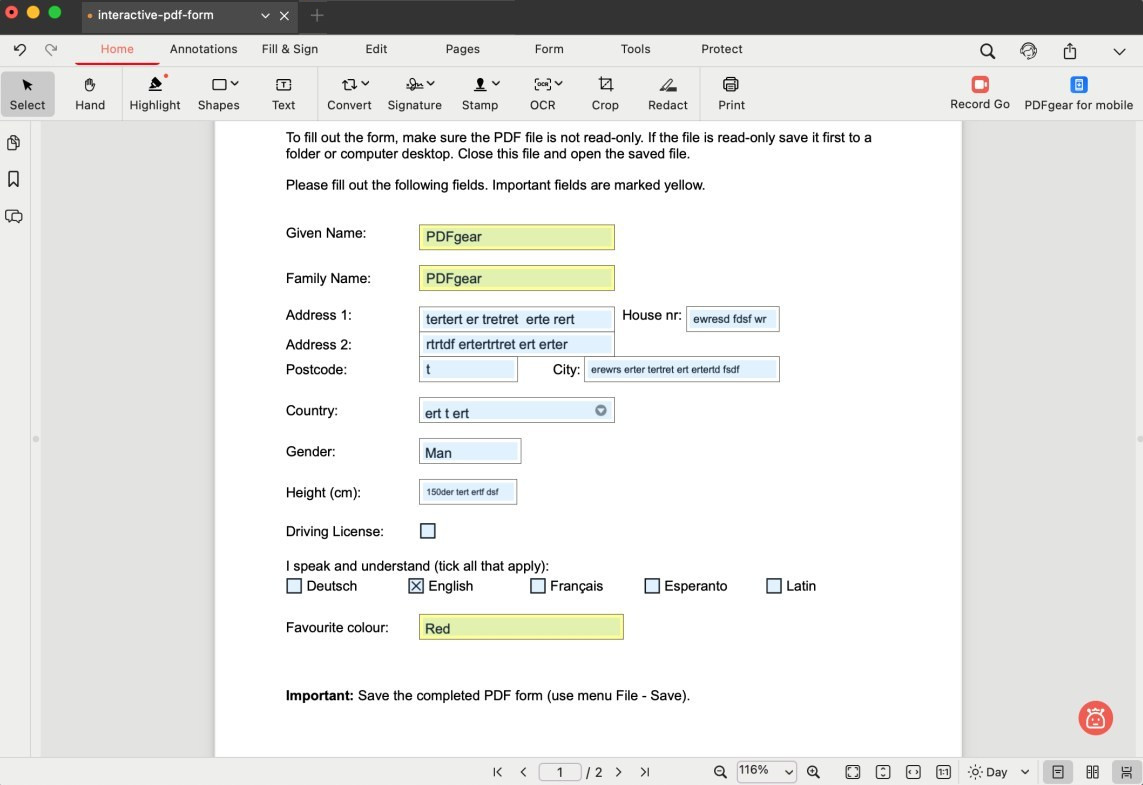Tick the Driving License checkbox
The image size is (1143, 785).
pos(428,531)
